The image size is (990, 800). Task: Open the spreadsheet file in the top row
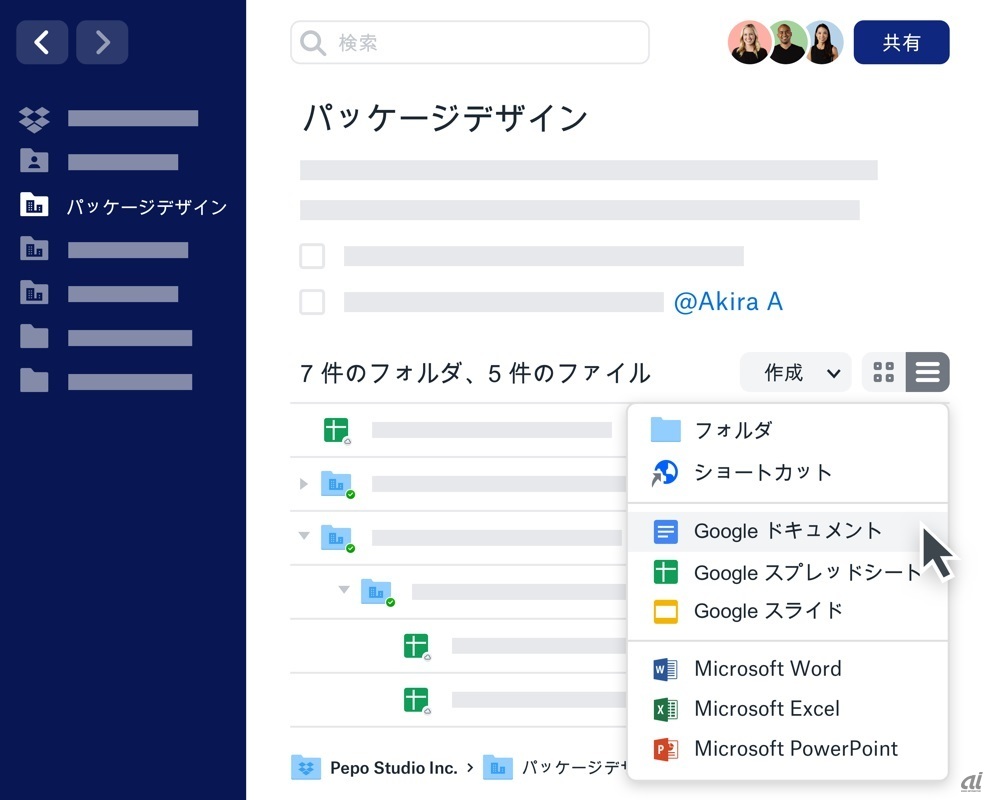pos(337,431)
